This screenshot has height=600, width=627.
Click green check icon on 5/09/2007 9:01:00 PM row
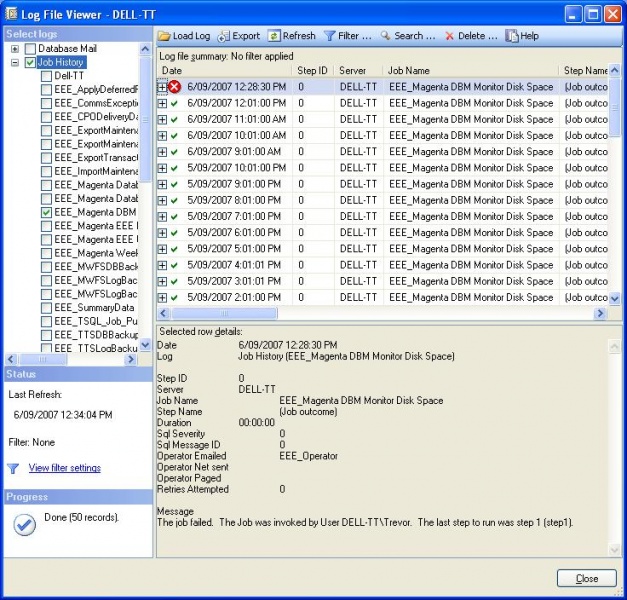click(174, 184)
